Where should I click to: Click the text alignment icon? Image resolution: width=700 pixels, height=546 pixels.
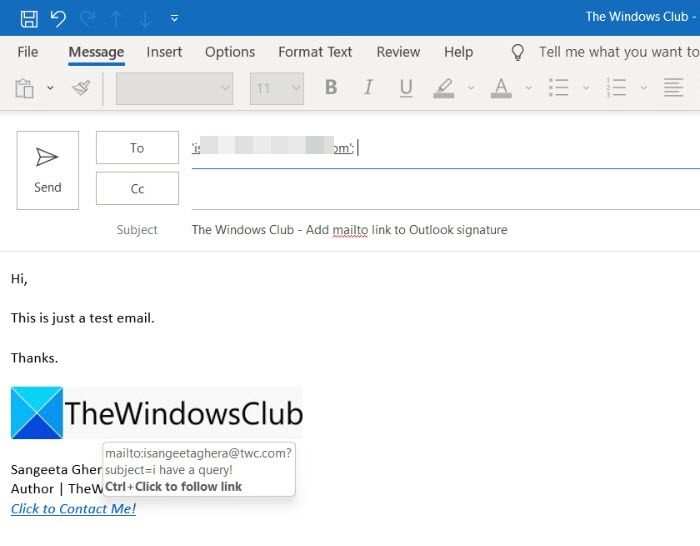[x=673, y=88]
